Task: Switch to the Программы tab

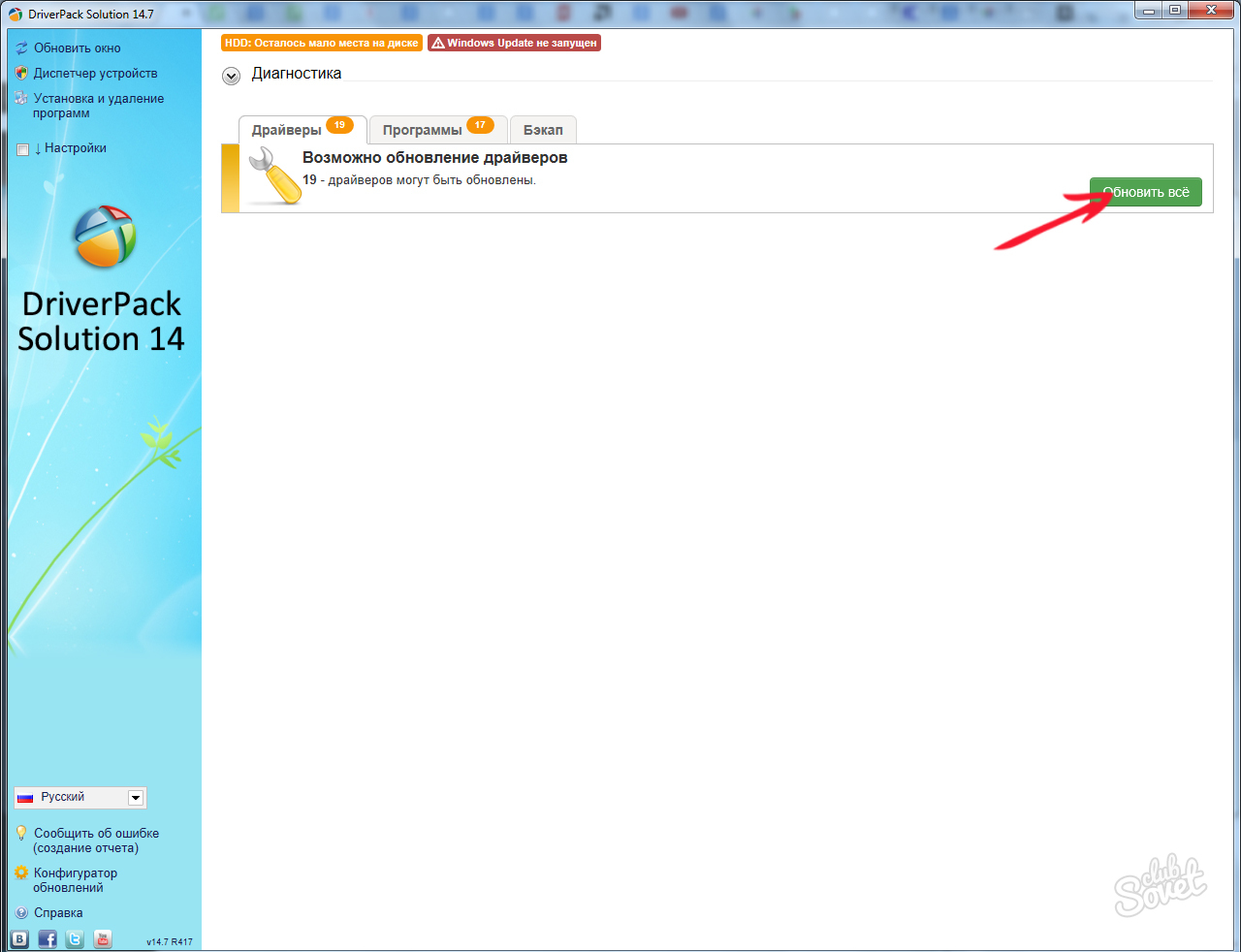Action: [x=438, y=130]
